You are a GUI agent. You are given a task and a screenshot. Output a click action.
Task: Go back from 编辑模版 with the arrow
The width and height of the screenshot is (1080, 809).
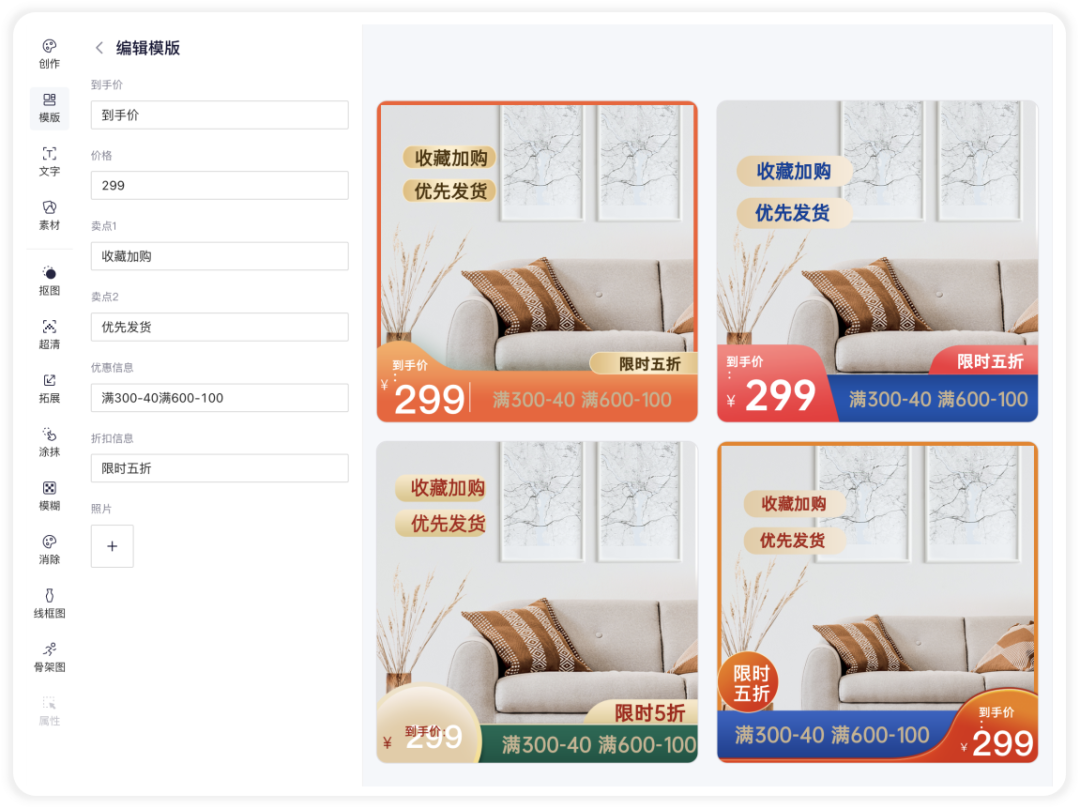99,48
